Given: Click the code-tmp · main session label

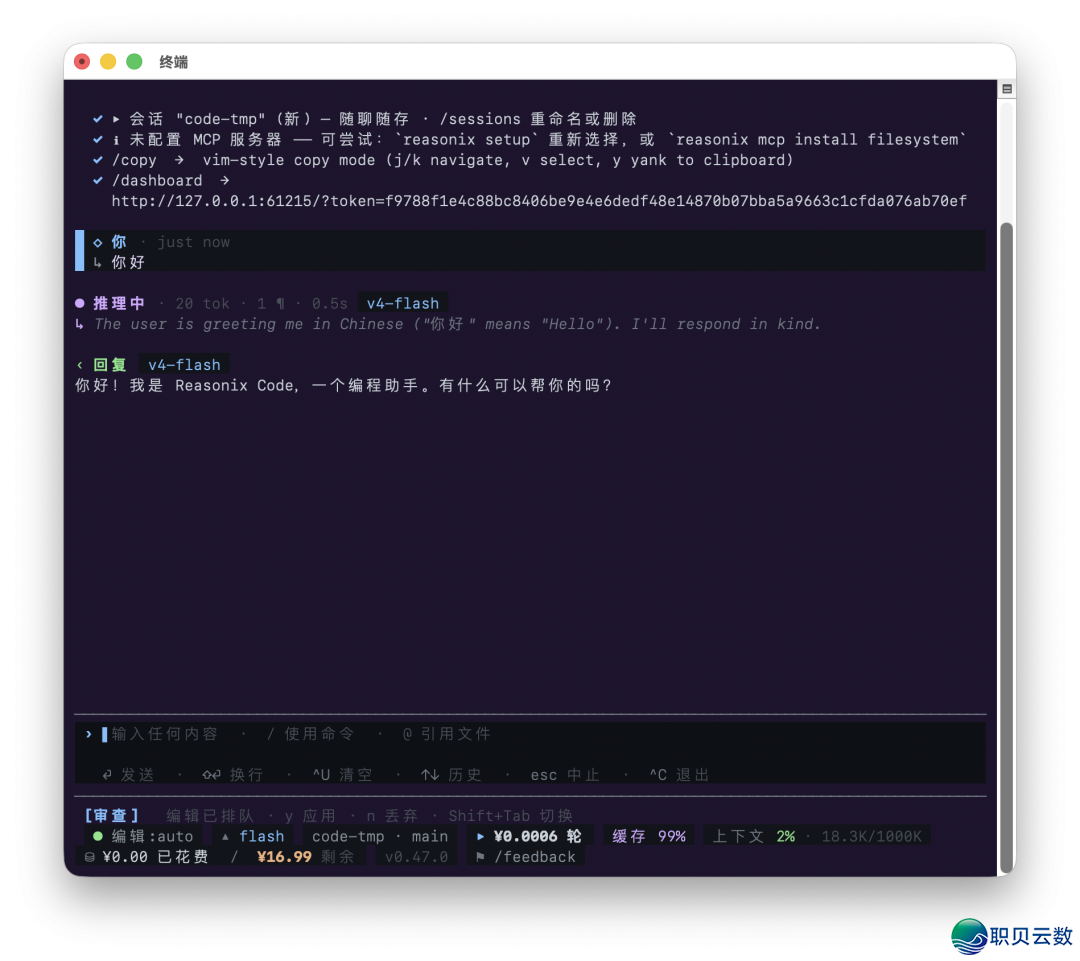Looking at the screenshot, I should (x=380, y=836).
